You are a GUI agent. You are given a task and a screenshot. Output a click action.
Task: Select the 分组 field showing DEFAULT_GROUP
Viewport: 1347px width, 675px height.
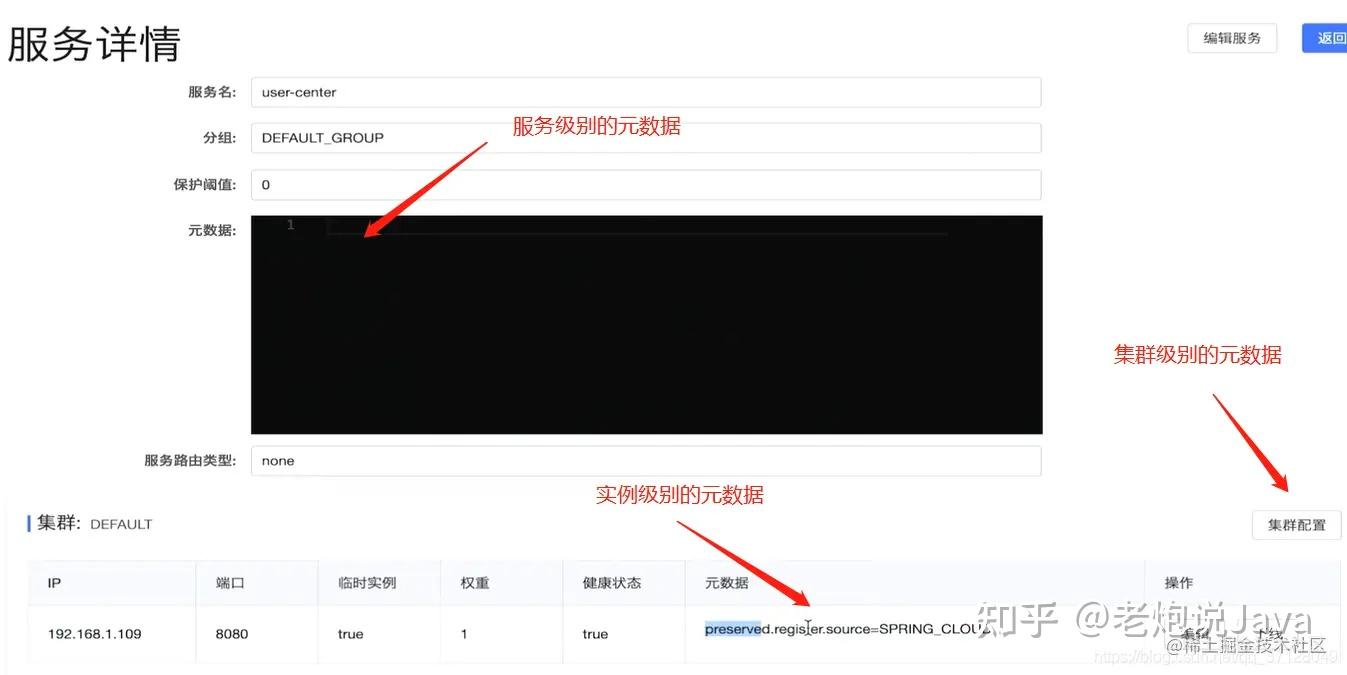645,138
